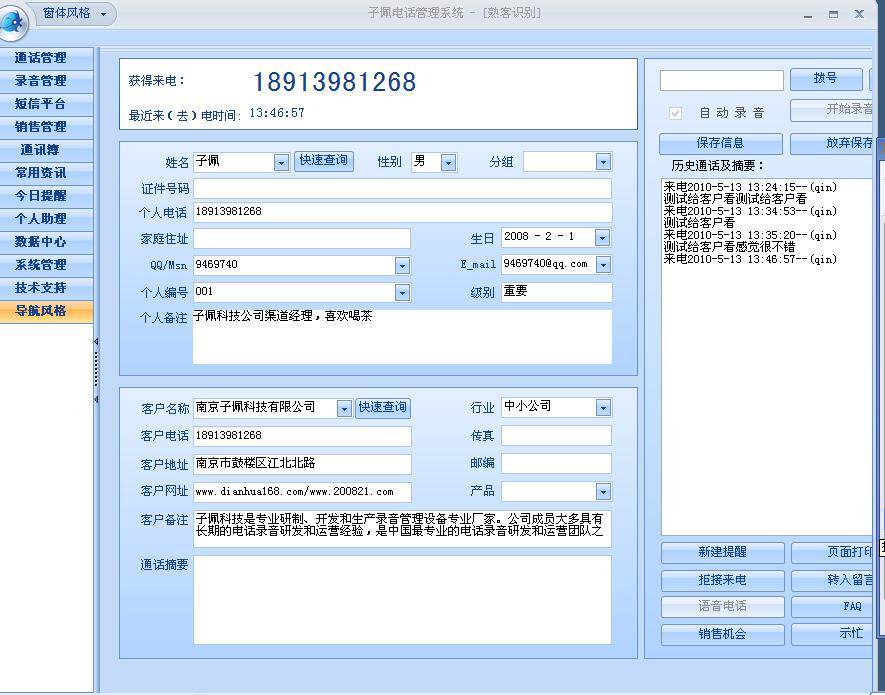Expand the 生日 date picker arrow
This screenshot has width=885, height=695.
[x=602, y=238]
